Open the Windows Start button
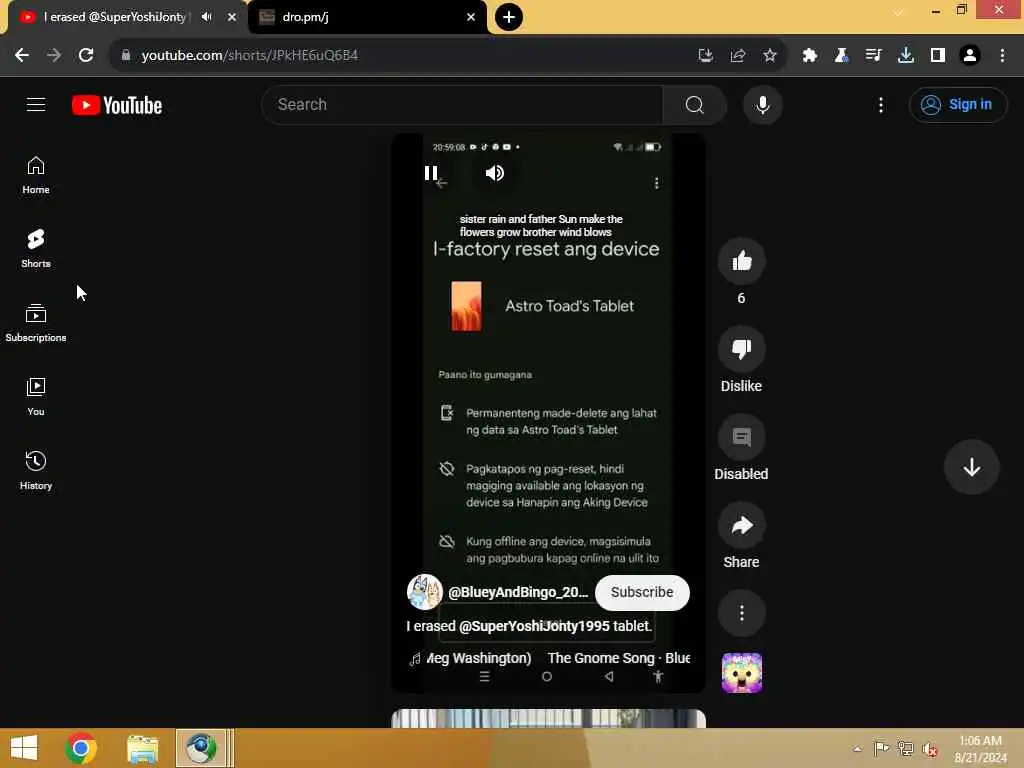1024x768 pixels. (x=24, y=748)
